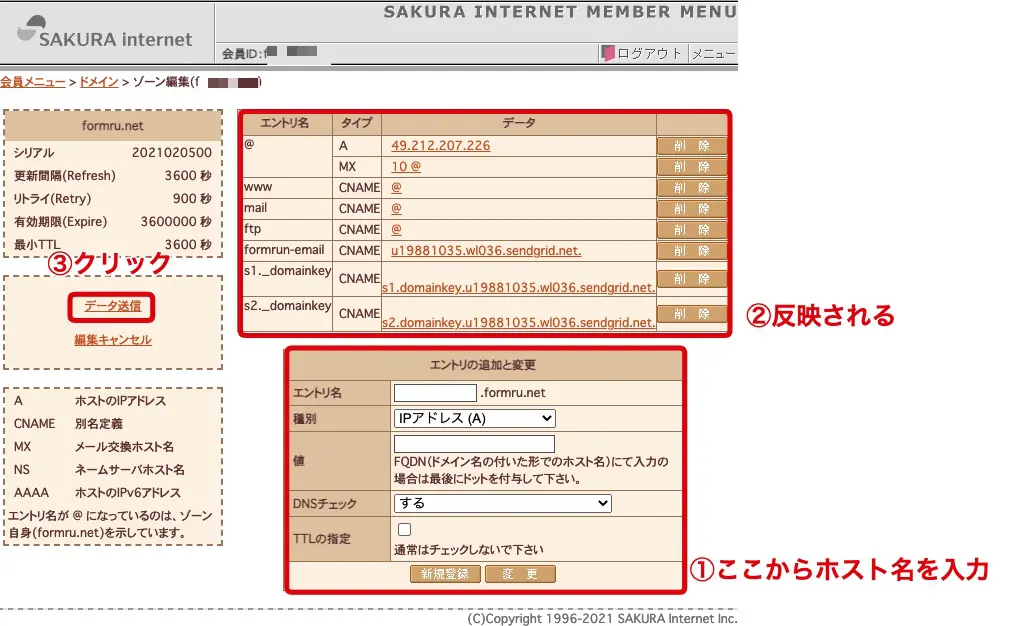The height and width of the screenshot is (626, 1018).
Task: Click the formrun-email entry name
Action: pyautogui.click(x=284, y=250)
